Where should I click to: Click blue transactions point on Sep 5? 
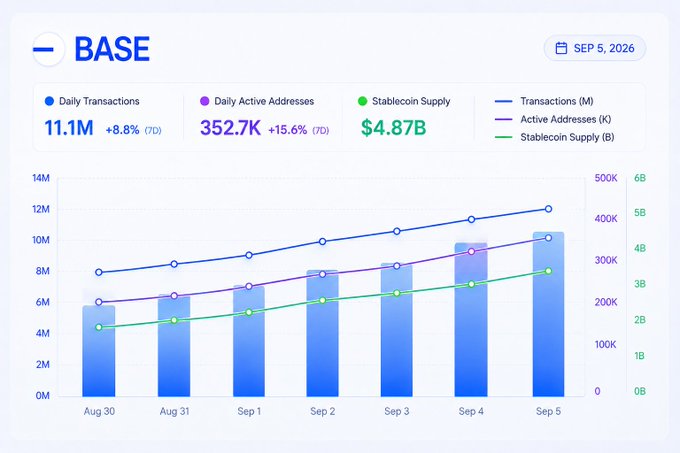(548, 209)
